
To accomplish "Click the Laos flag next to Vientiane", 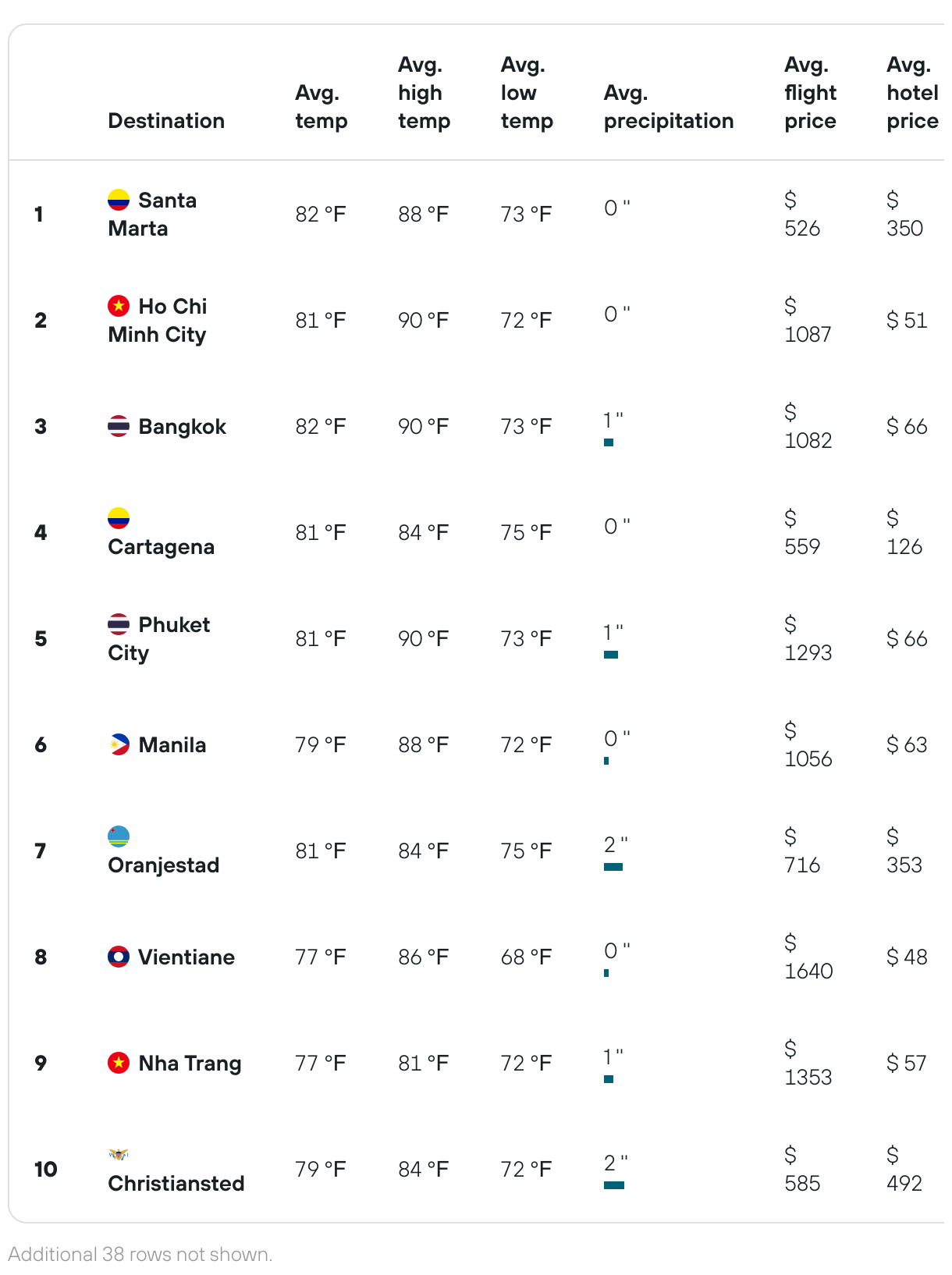I will (x=119, y=957).
